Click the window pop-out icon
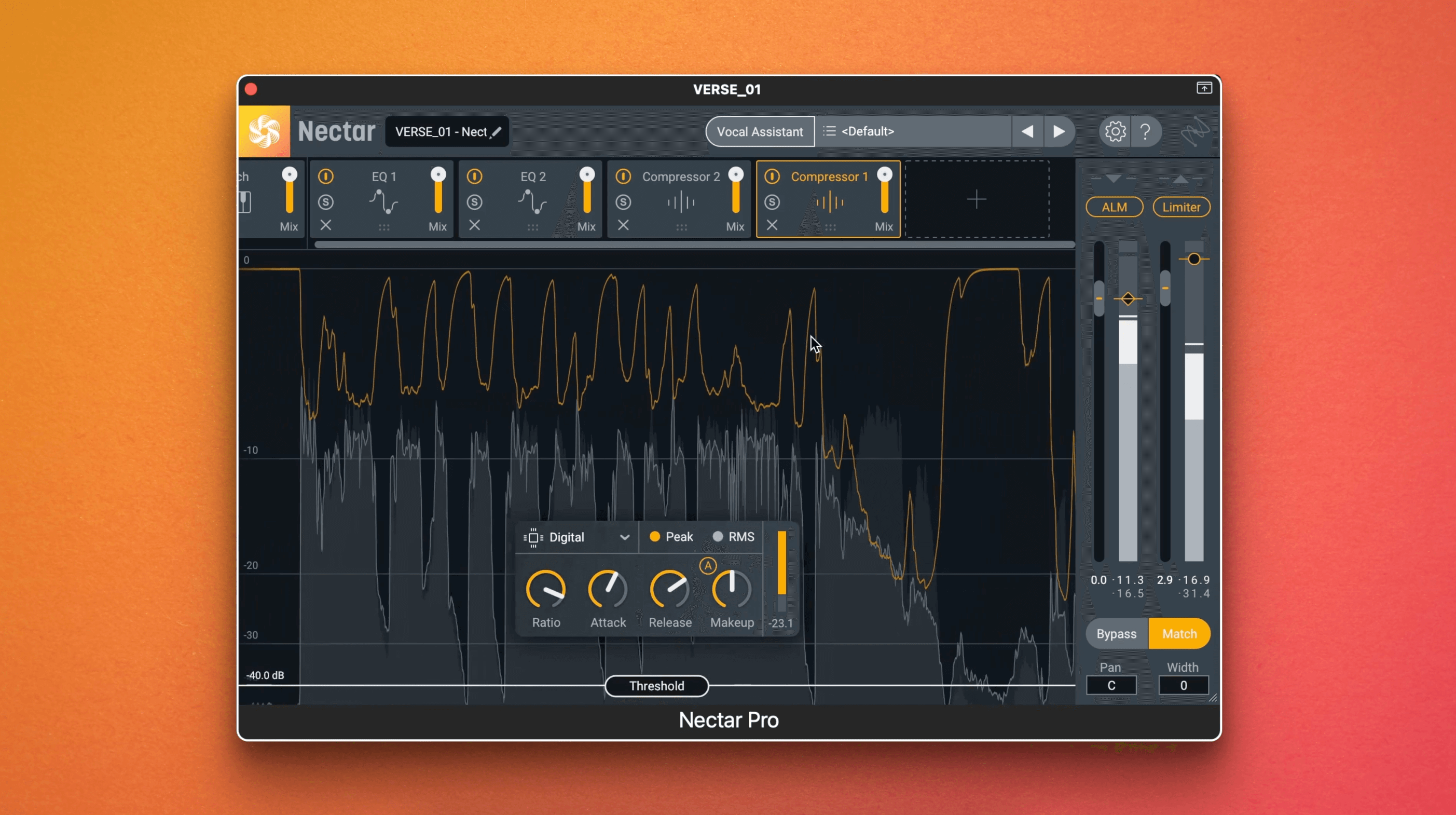 tap(1204, 88)
